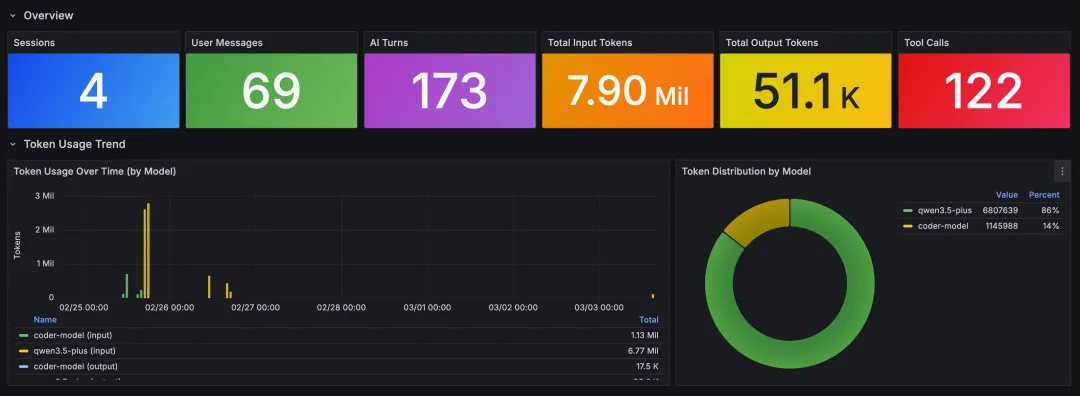Click the tallest yellow bar in chart
Viewport: 1080px width, 396px height.
pyautogui.click(x=148, y=250)
